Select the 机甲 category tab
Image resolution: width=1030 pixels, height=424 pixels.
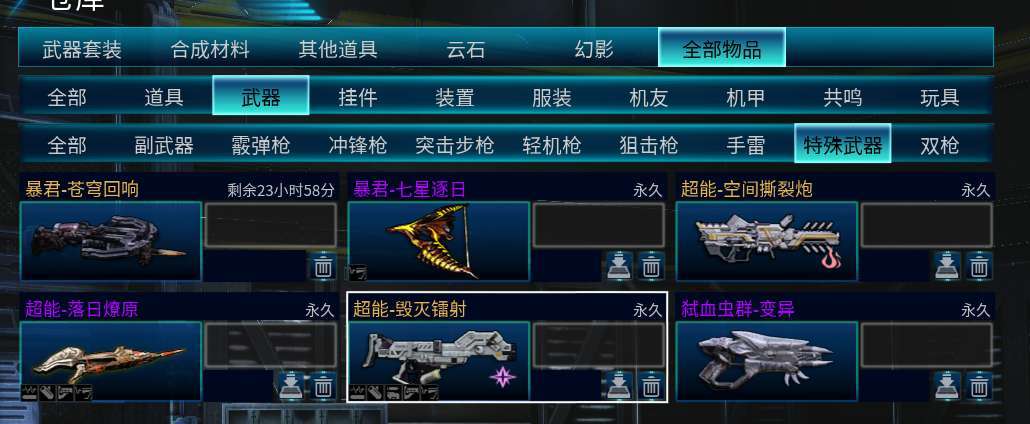[x=746, y=98]
